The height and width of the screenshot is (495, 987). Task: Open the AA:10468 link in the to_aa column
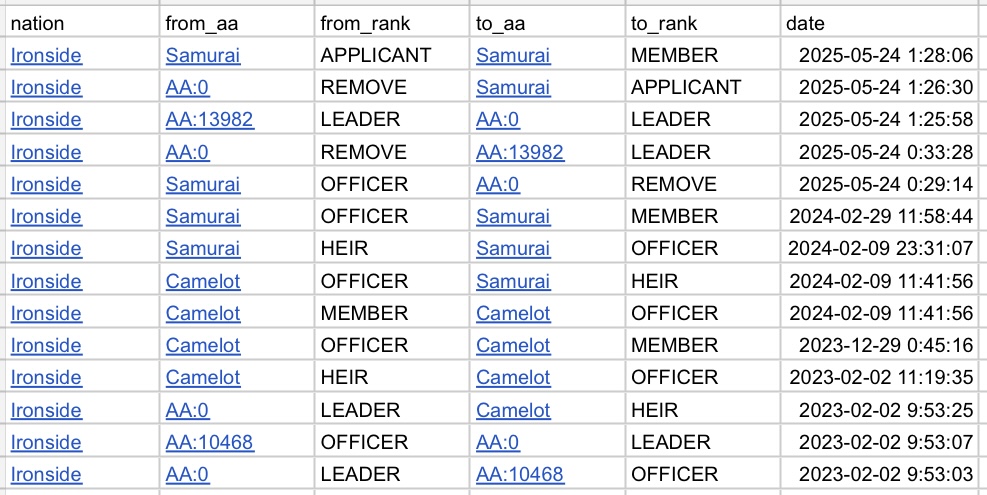click(x=520, y=474)
